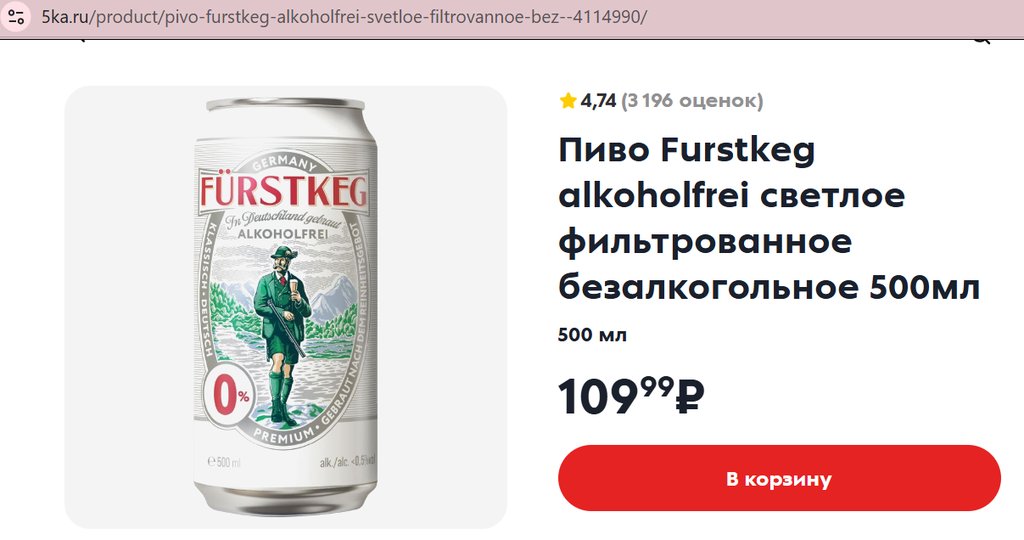Screen dimensions: 1024x540
Task: Click the Пиво Furstkeg product title
Action: pyautogui.click(x=769, y=219)
